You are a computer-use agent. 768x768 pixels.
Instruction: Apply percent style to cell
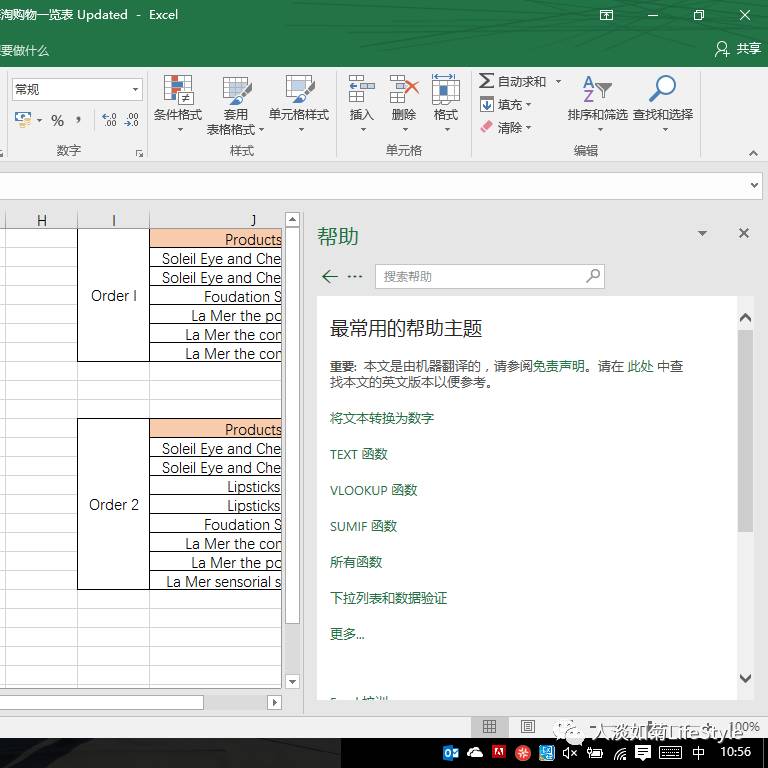57,120
